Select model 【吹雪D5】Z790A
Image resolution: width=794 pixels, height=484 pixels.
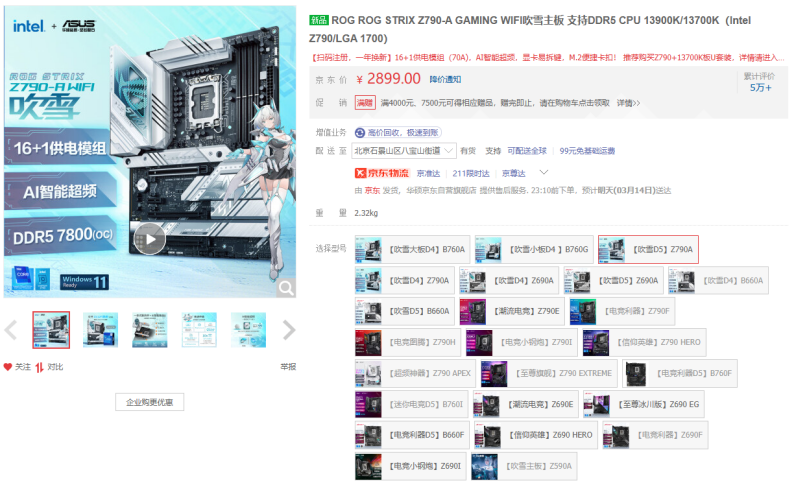(x=648, y=250)
